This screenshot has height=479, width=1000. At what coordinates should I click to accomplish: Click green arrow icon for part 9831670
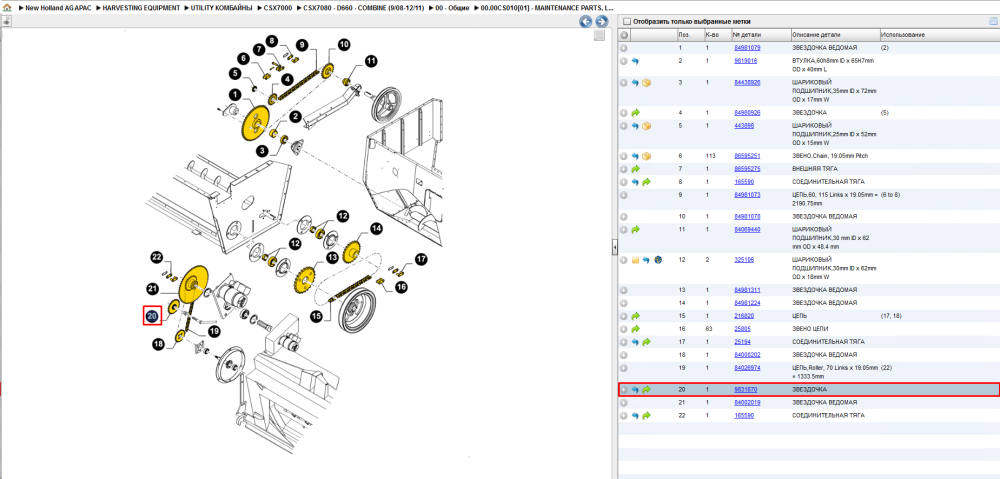pyautogui.click(x=646, y=390)
